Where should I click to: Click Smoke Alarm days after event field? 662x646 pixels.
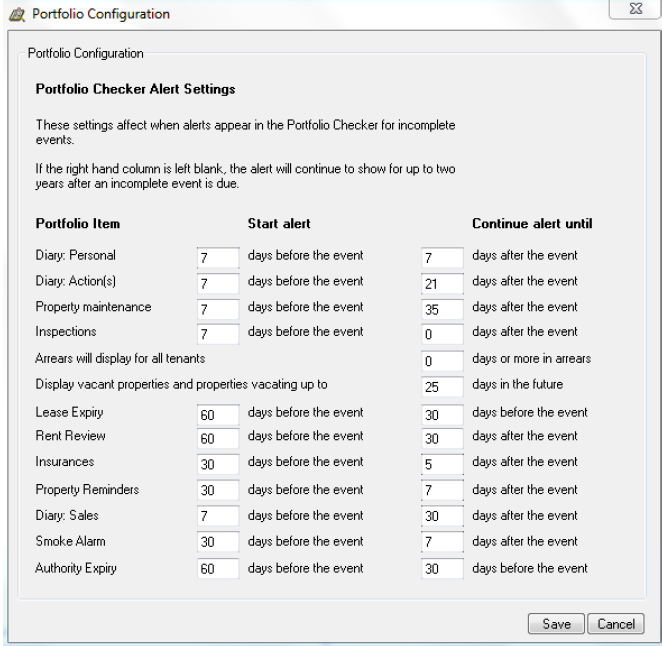[443, 543]
